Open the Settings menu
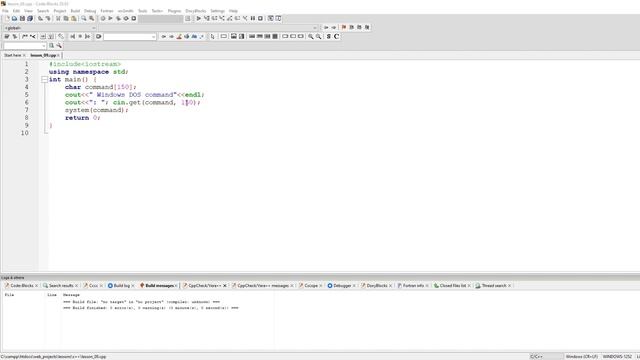The image size is (640, 360). (218, 11)
